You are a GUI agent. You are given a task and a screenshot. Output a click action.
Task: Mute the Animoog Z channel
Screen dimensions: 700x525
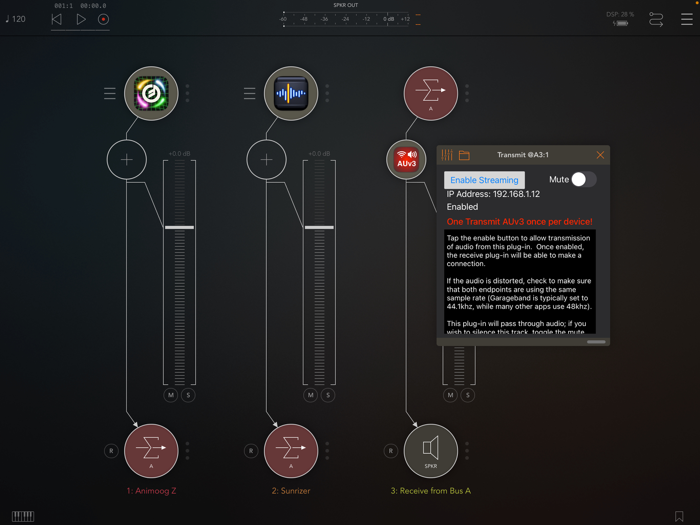(171, 395)
